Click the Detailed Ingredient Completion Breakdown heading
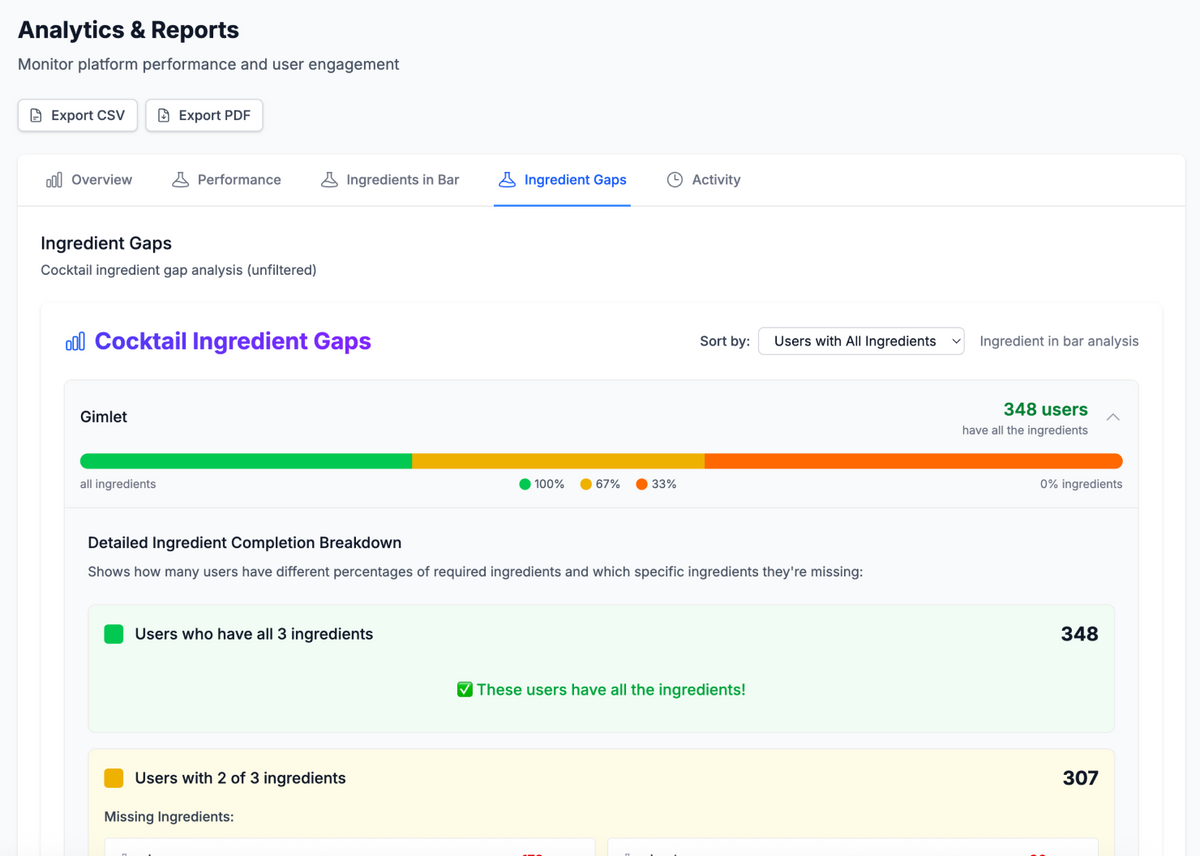The image size is (1200, 856). (245, 543)
